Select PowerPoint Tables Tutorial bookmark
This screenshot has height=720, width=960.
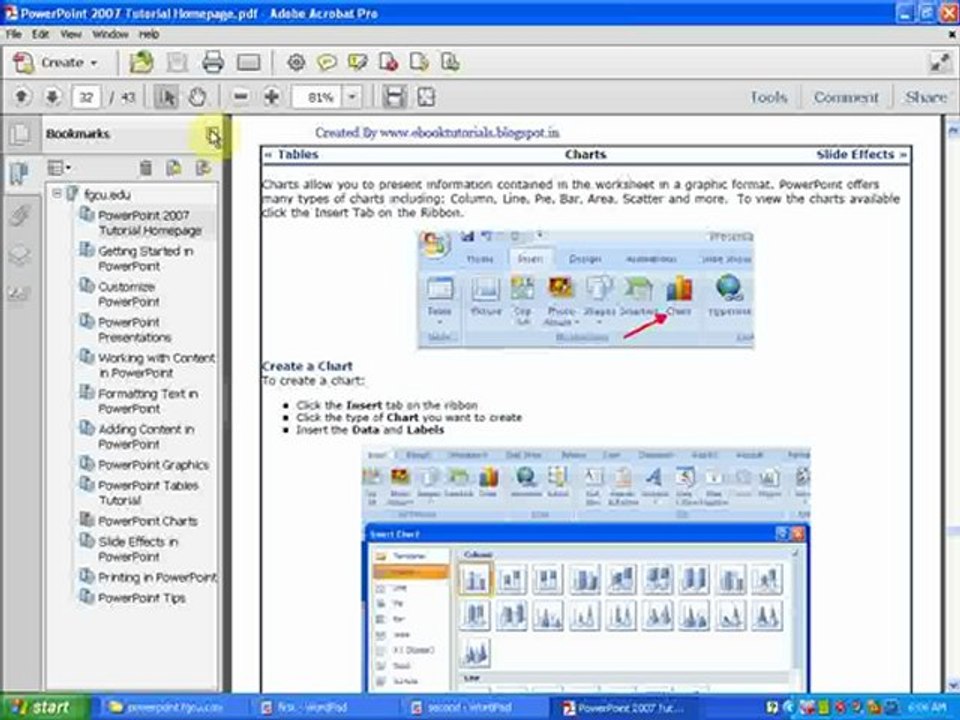[148, 492]
